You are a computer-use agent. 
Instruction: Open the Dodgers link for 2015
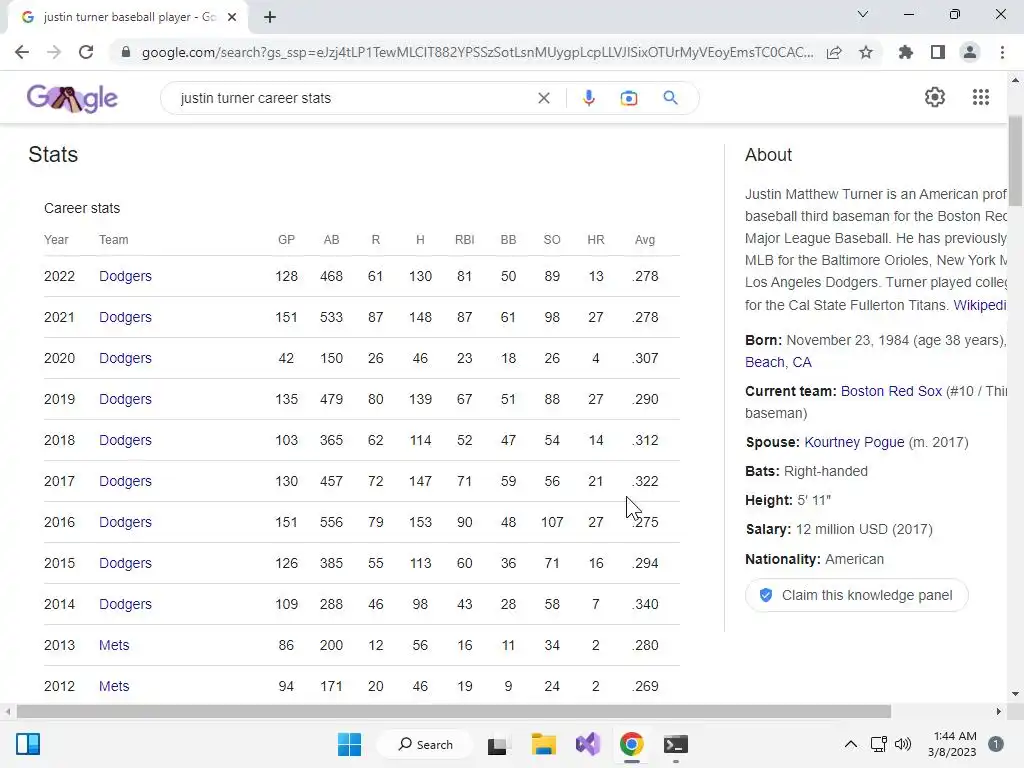click(125, 563)
